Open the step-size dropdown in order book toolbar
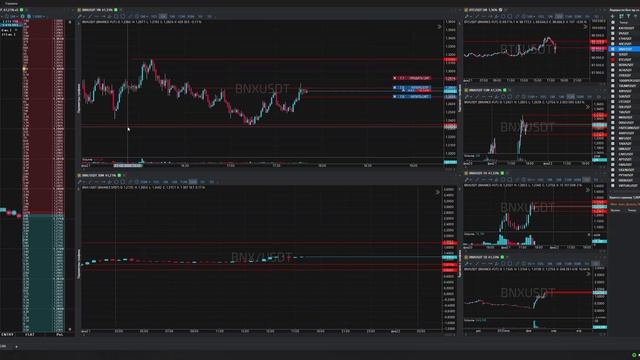The width and height of the screenshot is (640, 360). coord(38,16)
